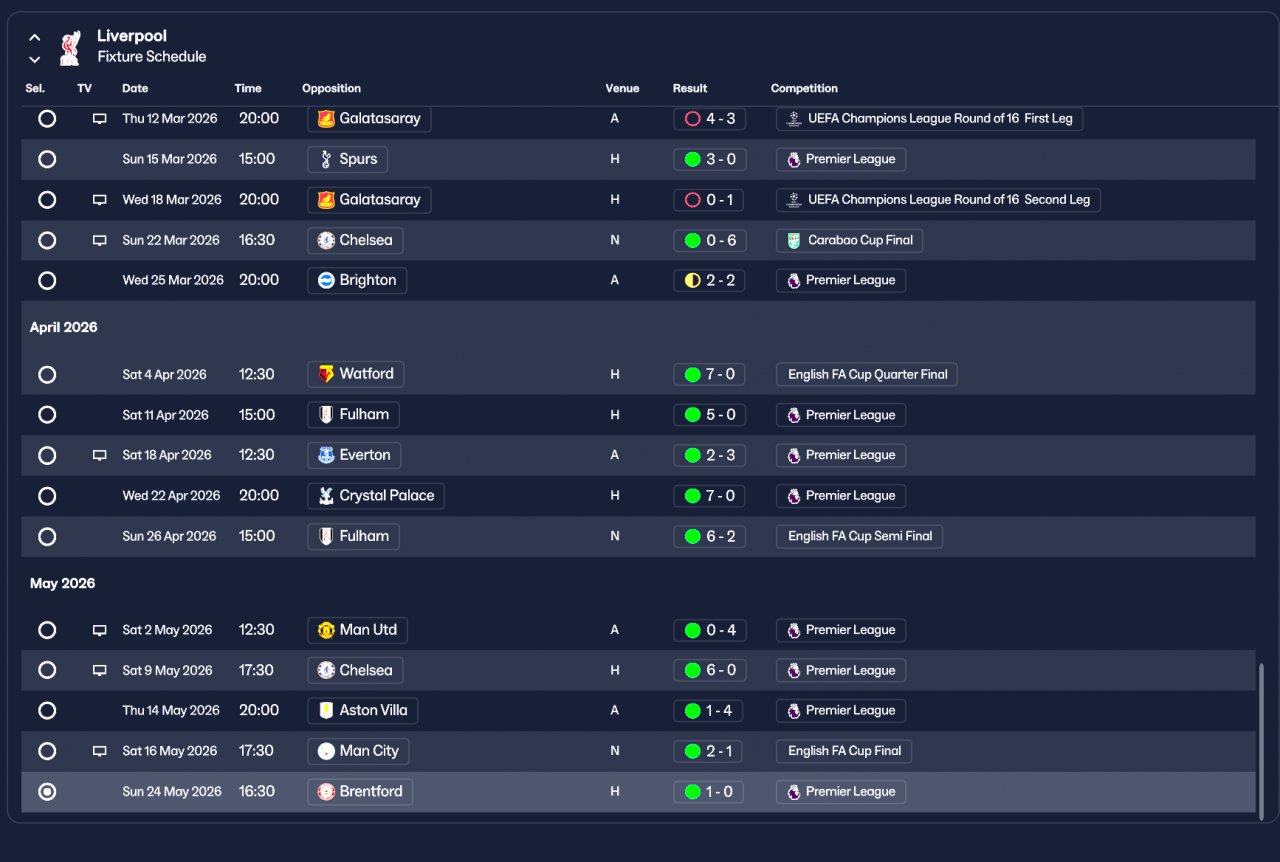
Task: Click the Brentford club badge
Action: tap(326, 792)
